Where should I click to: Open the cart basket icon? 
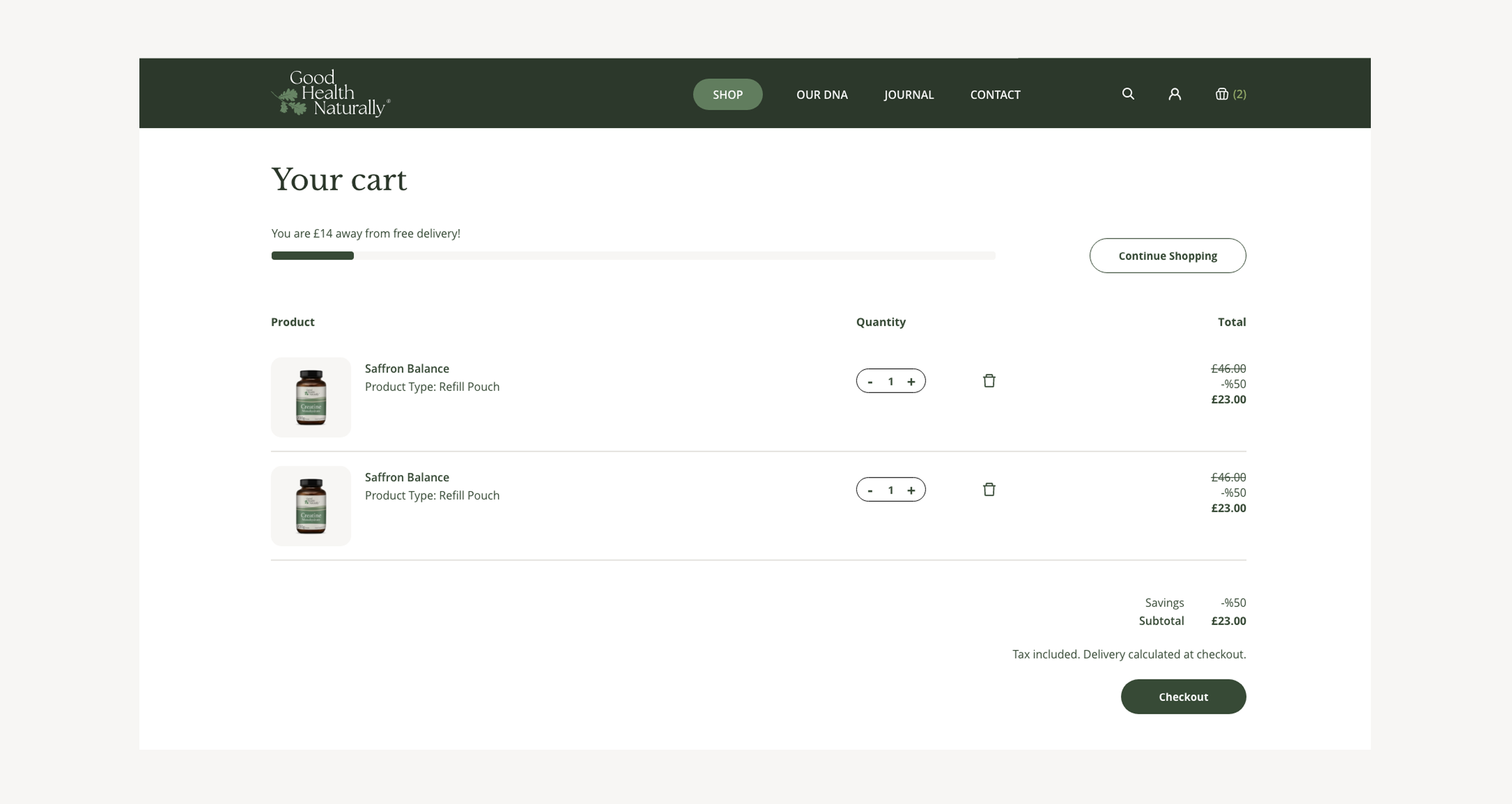pyautogui.click(x=1222, y=94)
